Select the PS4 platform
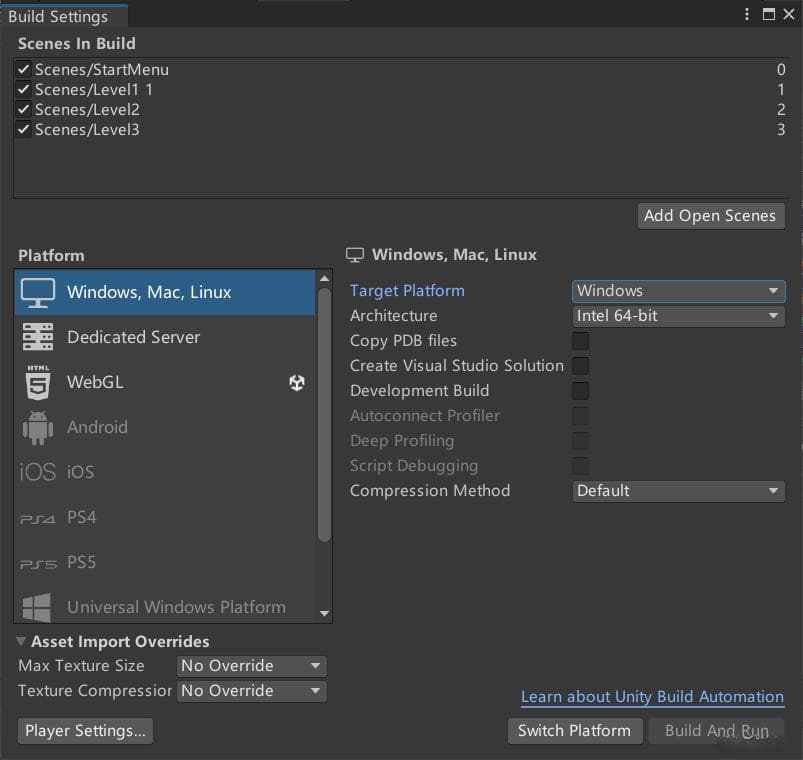This screenshot has width=803, height=760. point(165,517)
